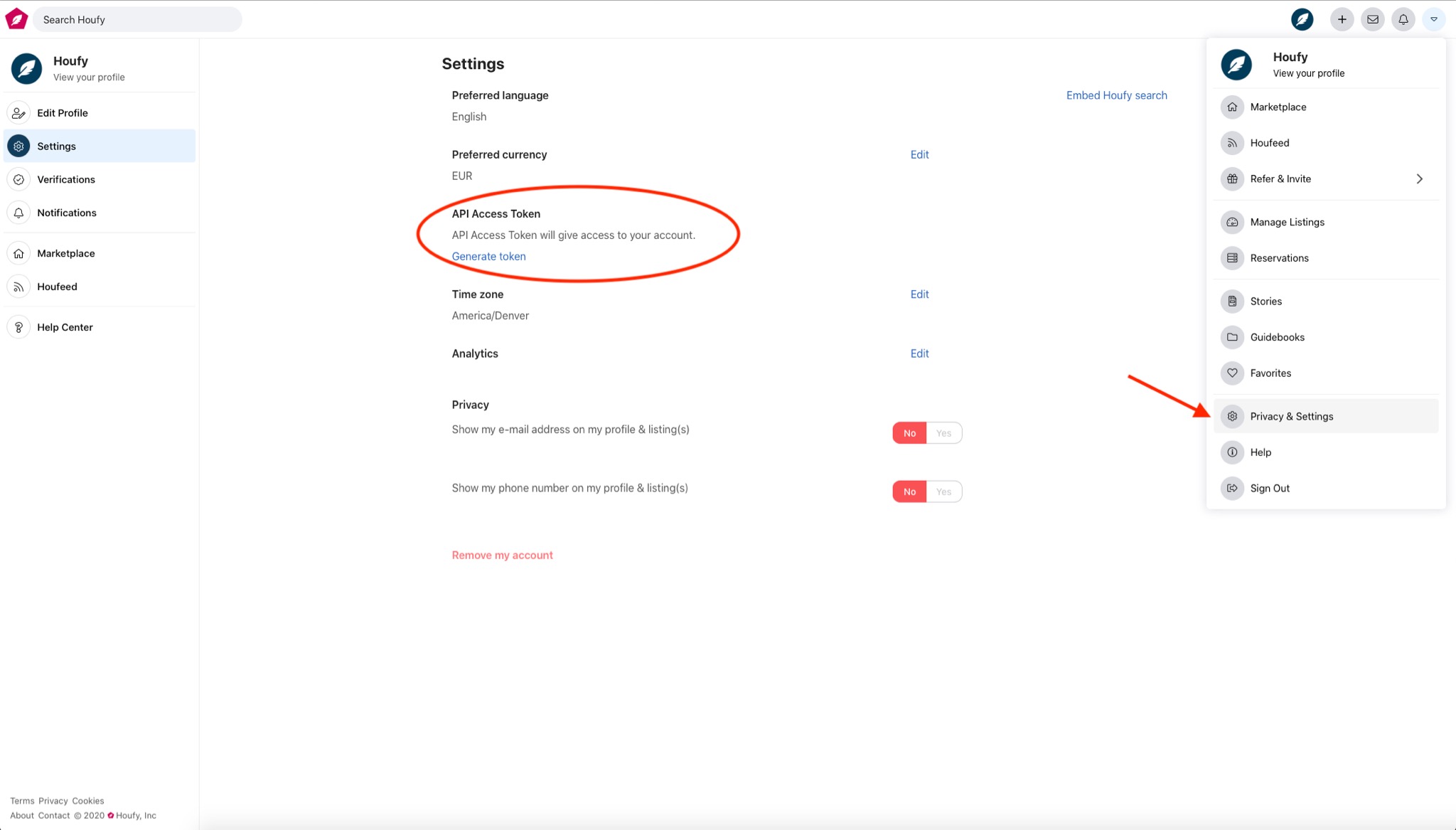Open the profile avatar in the top bar
The image size is (1456, 830).
click(x=1302, y=19)
